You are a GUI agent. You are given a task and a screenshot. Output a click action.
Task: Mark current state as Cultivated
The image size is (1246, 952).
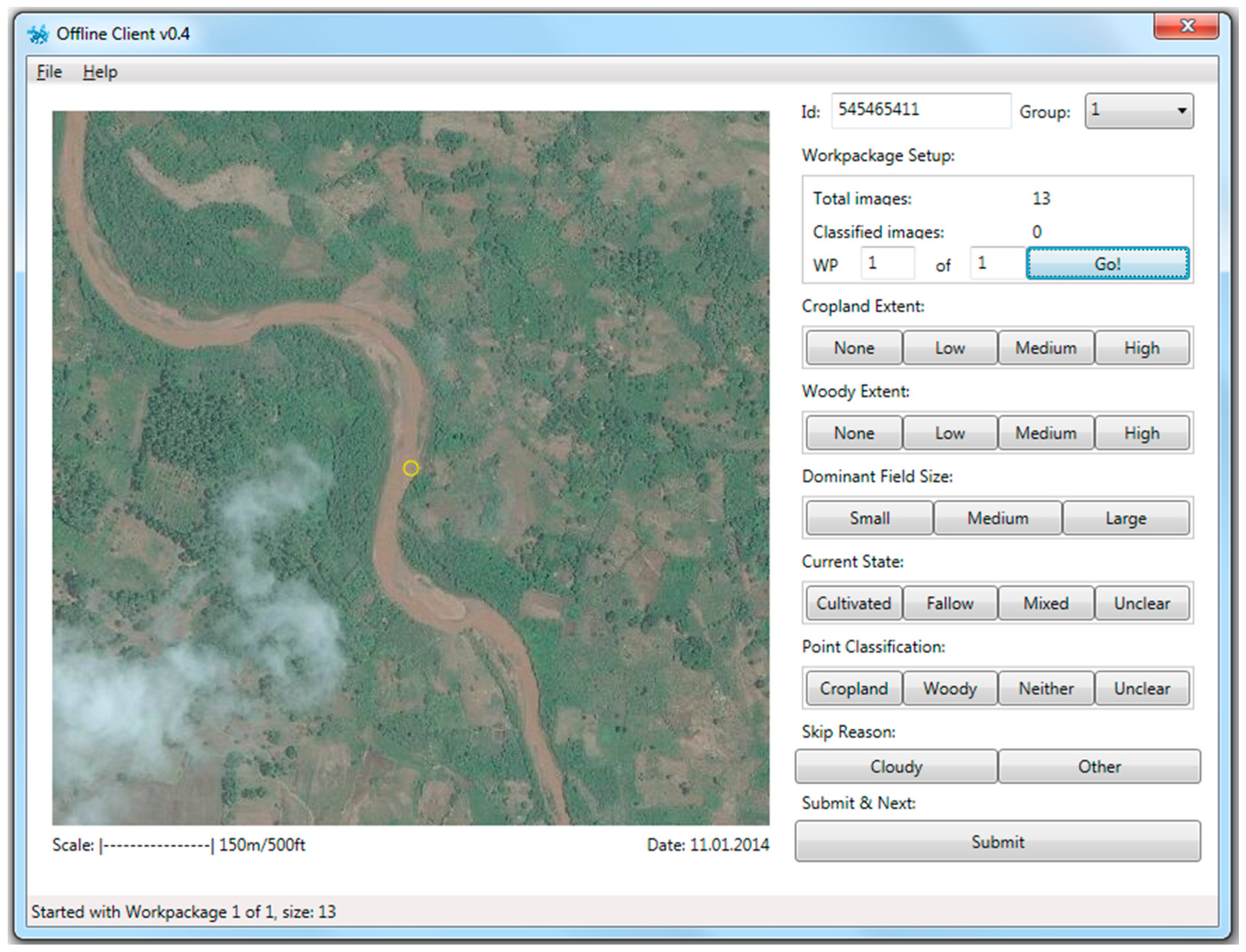[853, 603]
